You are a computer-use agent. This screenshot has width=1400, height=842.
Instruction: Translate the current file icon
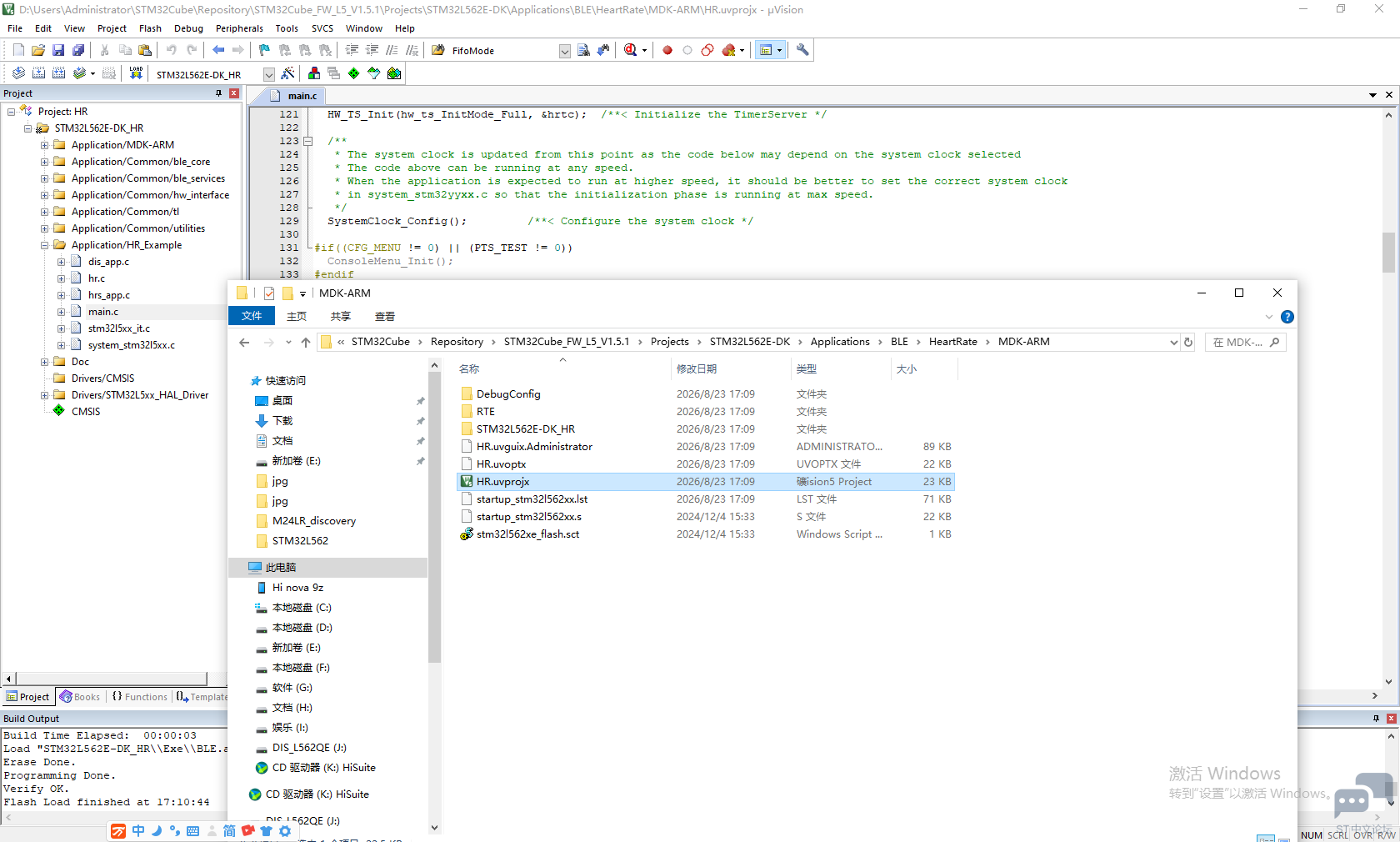coord(18,73)
